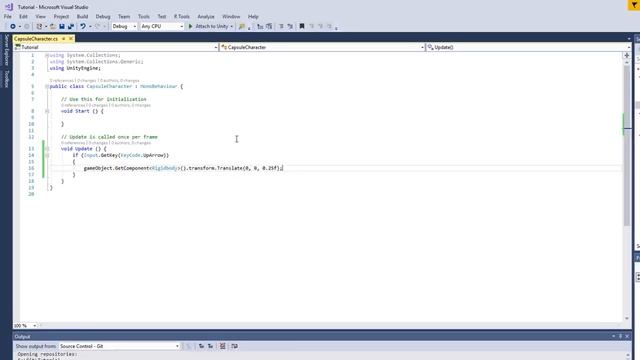Click the Clear All icon in the Output panel
640x360 pixels.
coord(222,346)
